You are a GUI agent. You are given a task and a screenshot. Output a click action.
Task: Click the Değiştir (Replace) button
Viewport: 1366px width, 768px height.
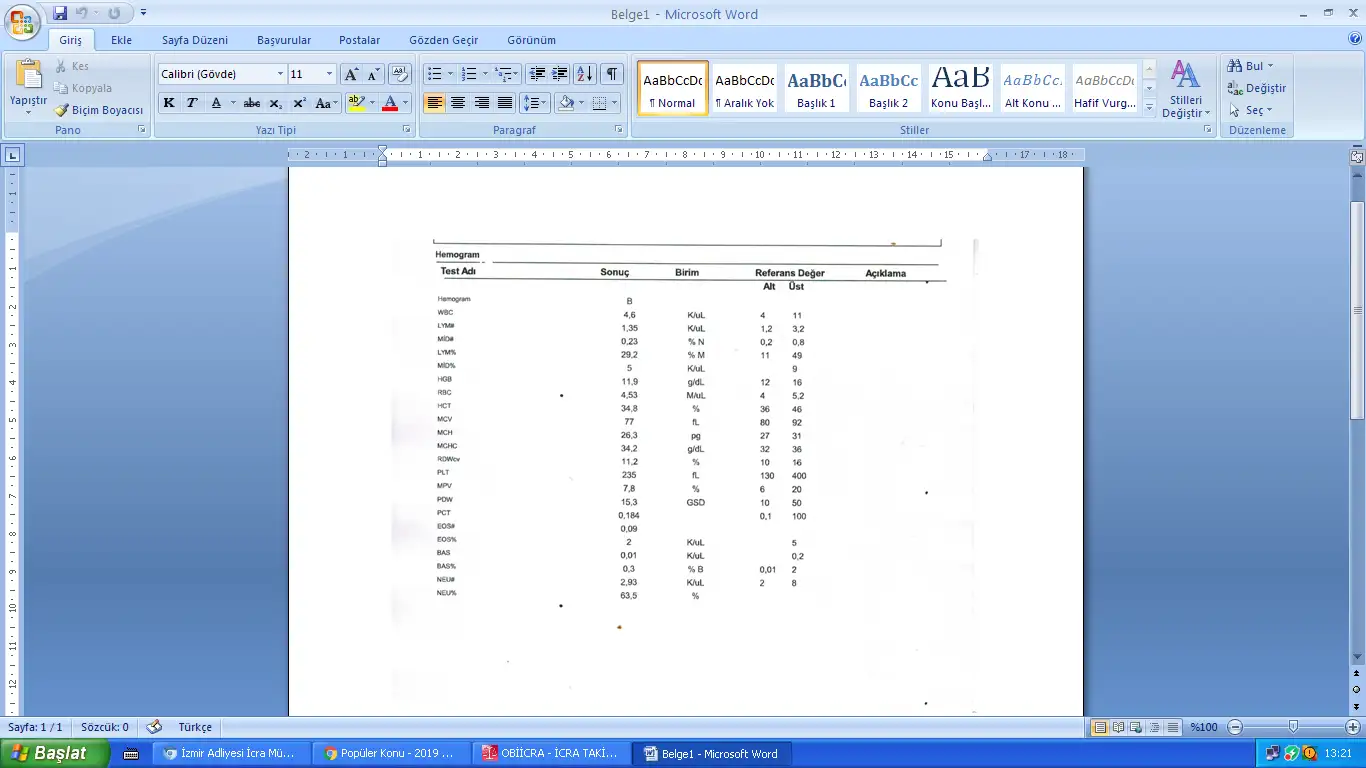click(x=1257, y=88)
